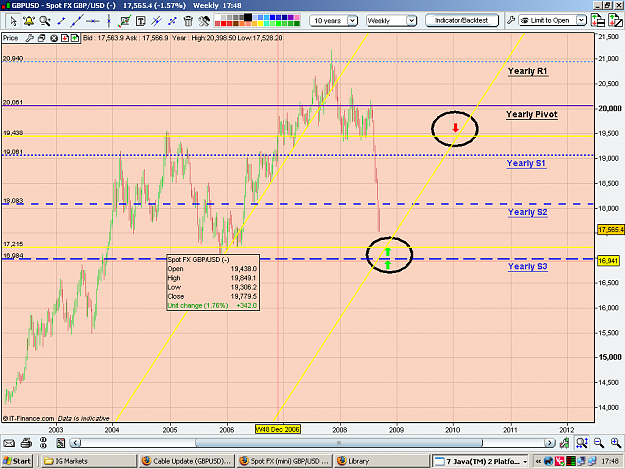Click the envelope email icon
The width and height of the screenshot is (625, 469).
(x=9, y=443)
